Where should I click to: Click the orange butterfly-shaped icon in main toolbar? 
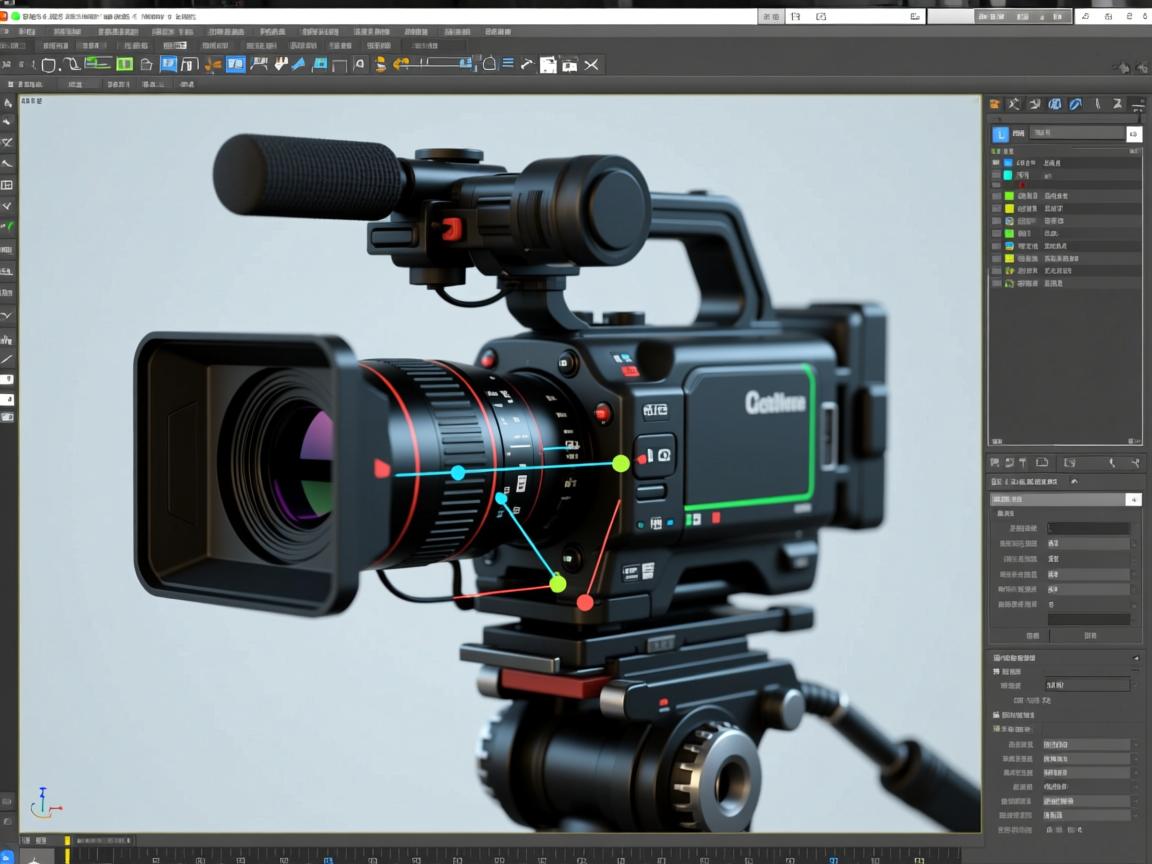[x=213, y=65]
